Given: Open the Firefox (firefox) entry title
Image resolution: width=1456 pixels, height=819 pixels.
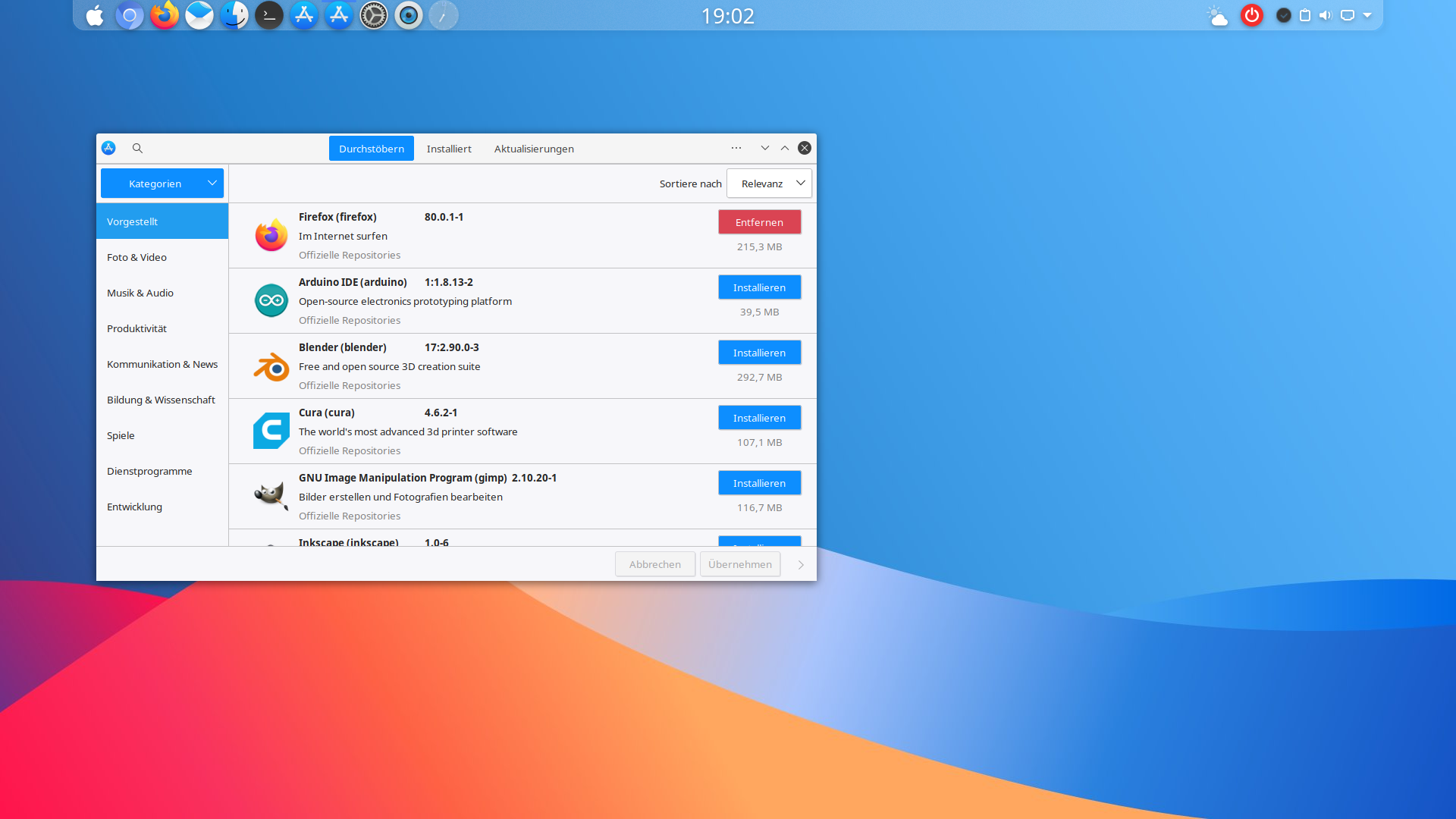Looking at the screenshot, I should (337, 217).
